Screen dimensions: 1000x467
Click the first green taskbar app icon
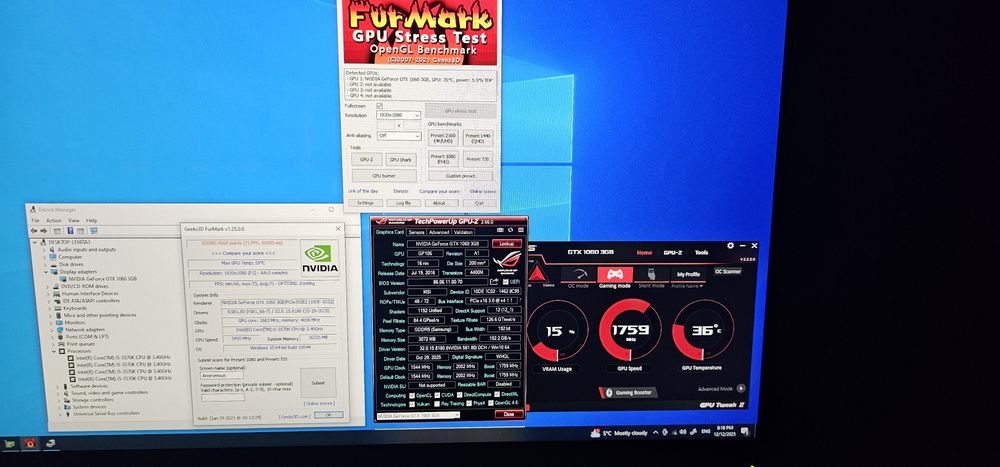[x=10, y=443]
